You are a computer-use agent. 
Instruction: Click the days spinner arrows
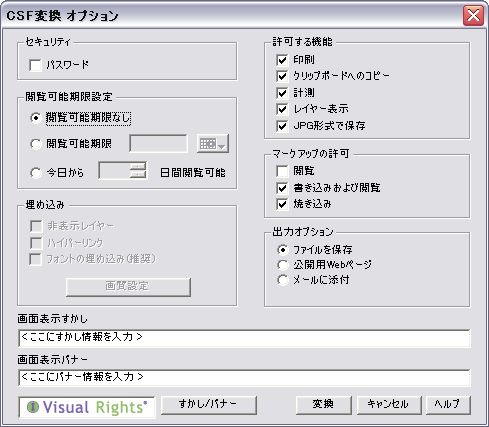point(138,170)
